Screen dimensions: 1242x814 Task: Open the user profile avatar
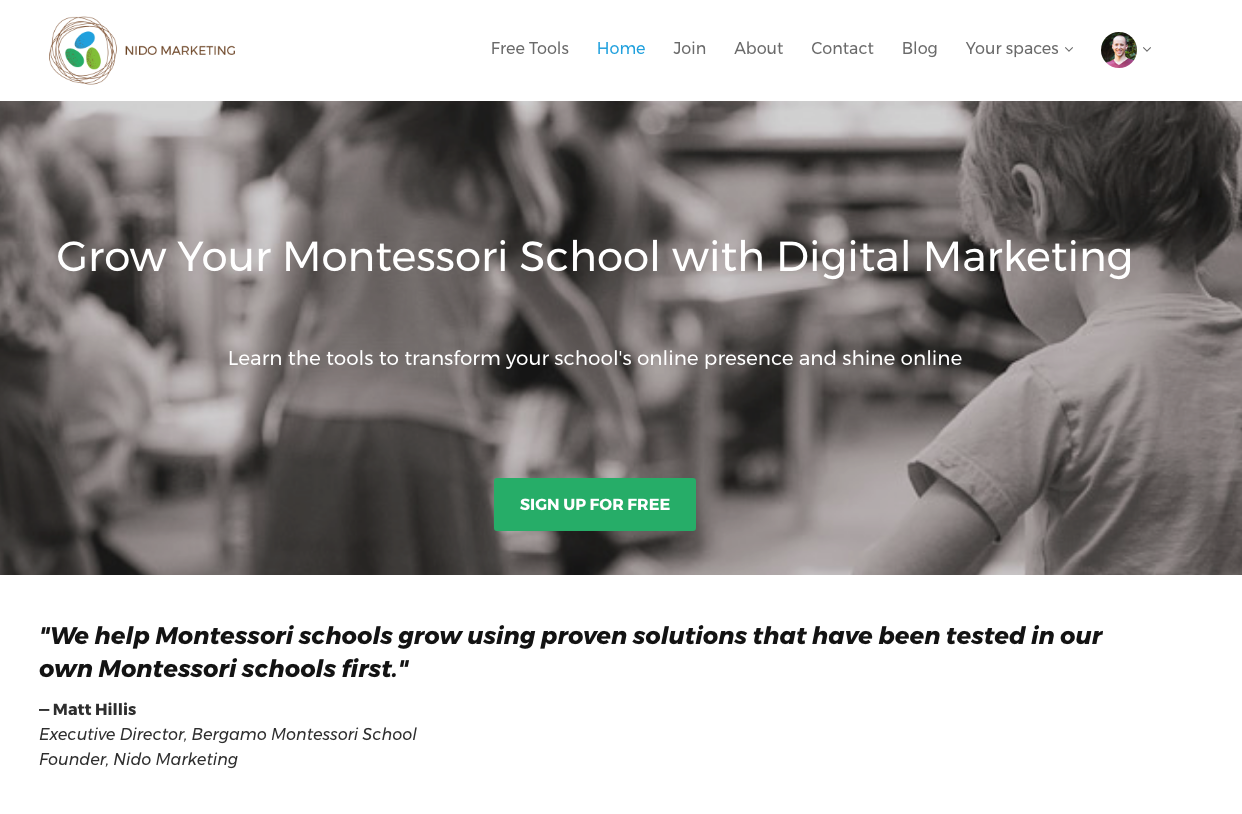(x=1118, y=50)
